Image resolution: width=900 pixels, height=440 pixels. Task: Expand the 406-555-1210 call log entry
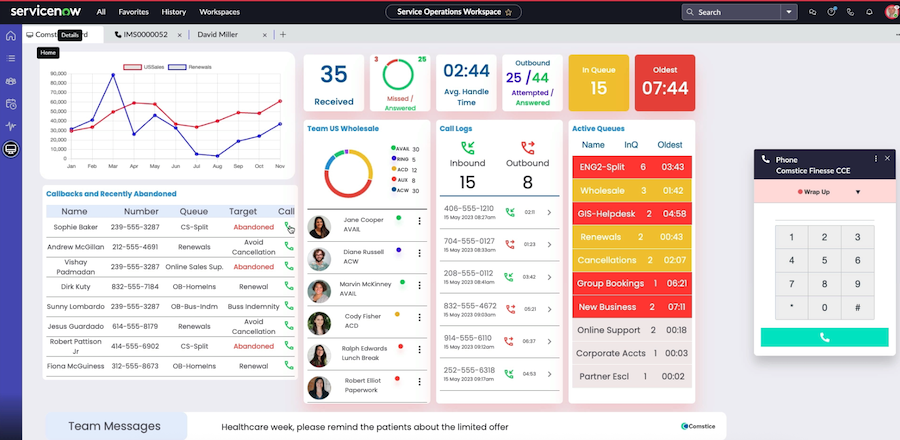coord(549,212)
